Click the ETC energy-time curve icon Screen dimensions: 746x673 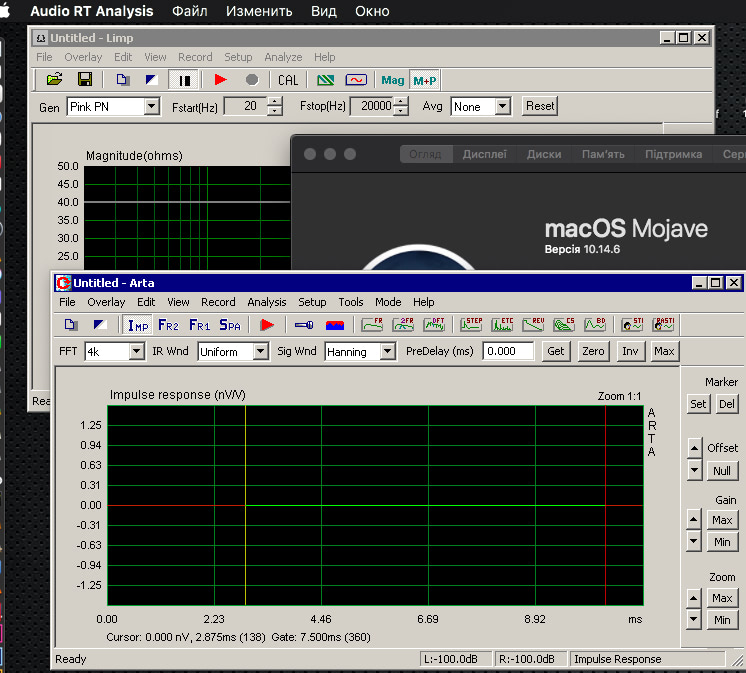coord(503,325)
